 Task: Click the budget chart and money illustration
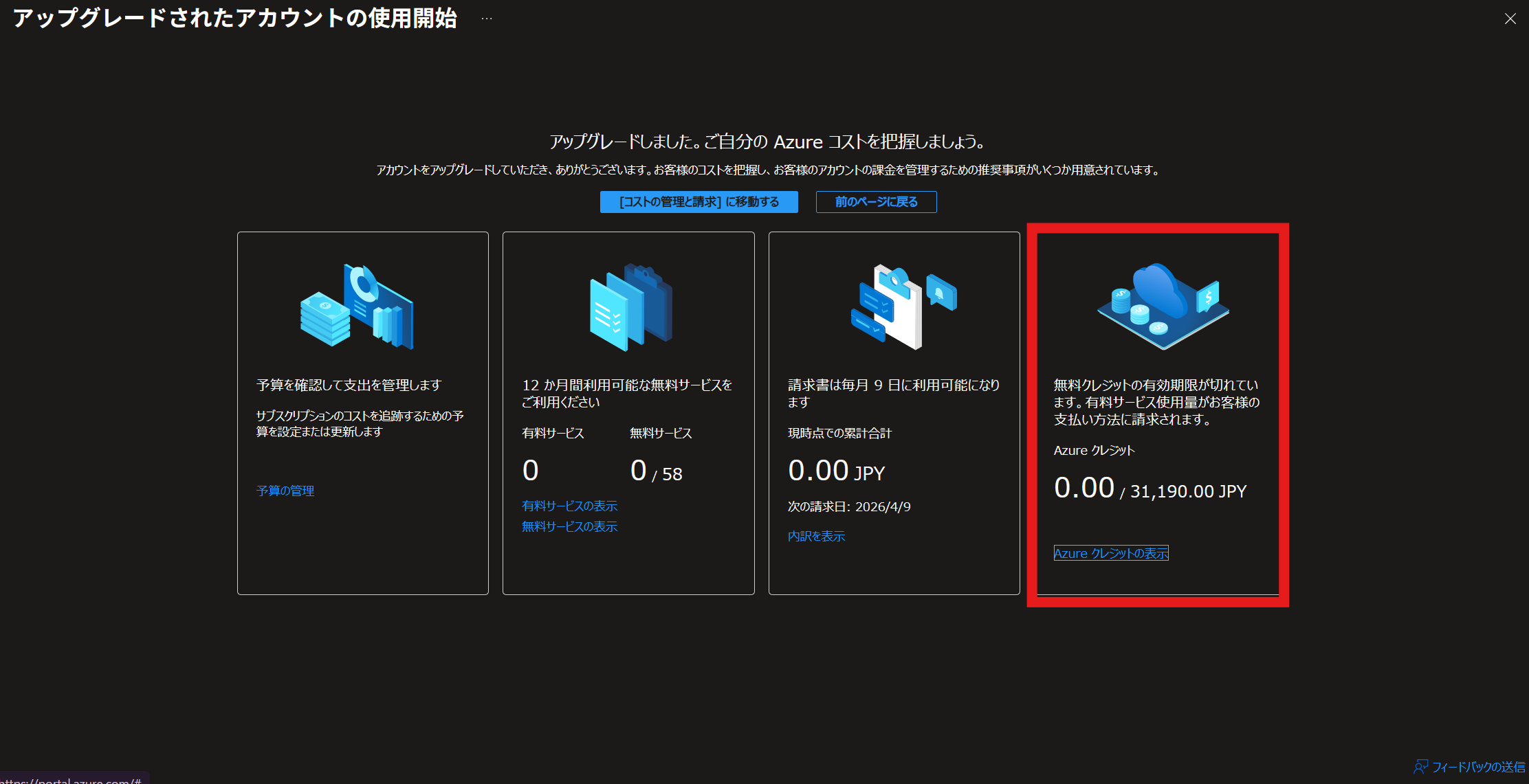[x=357, y=306]
